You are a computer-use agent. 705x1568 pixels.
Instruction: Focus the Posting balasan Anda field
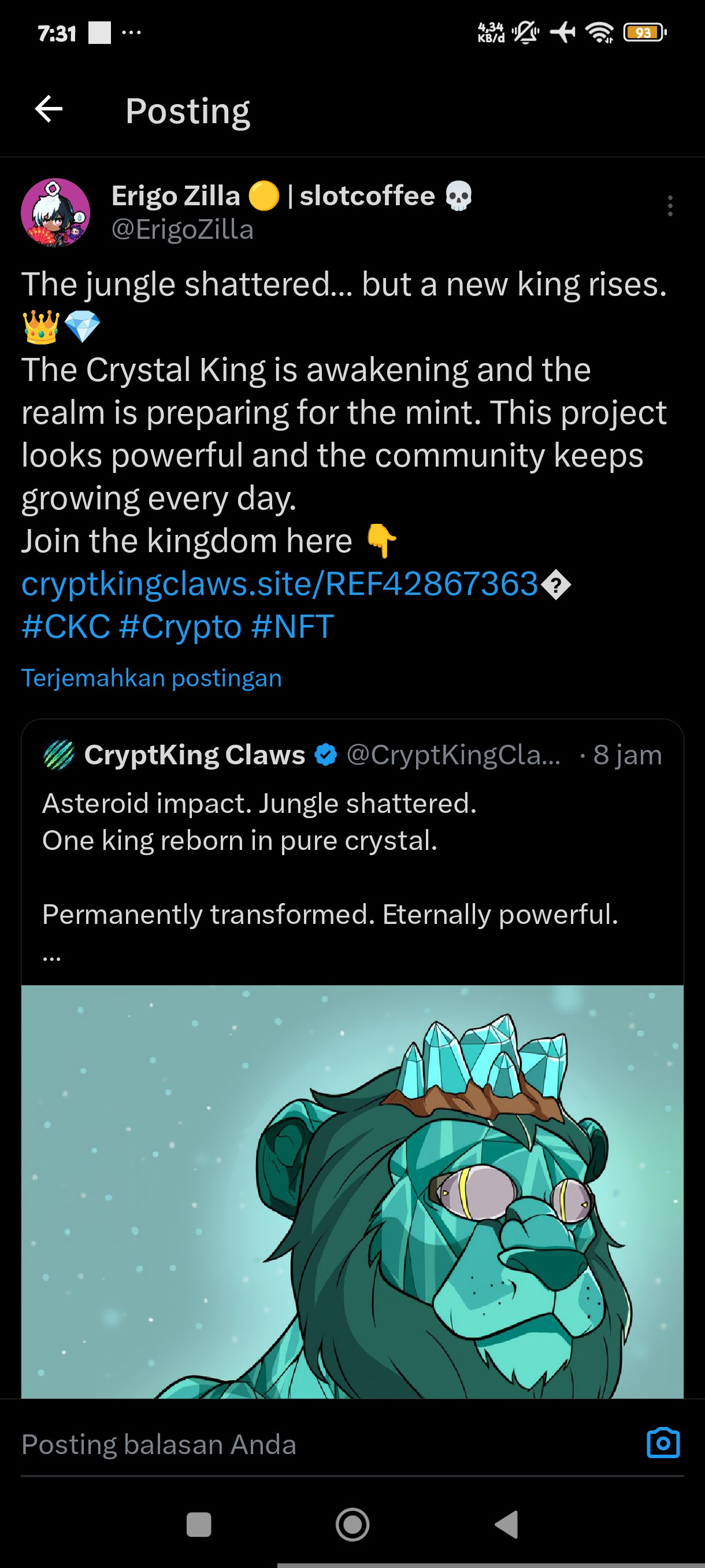pos(328,1444)
